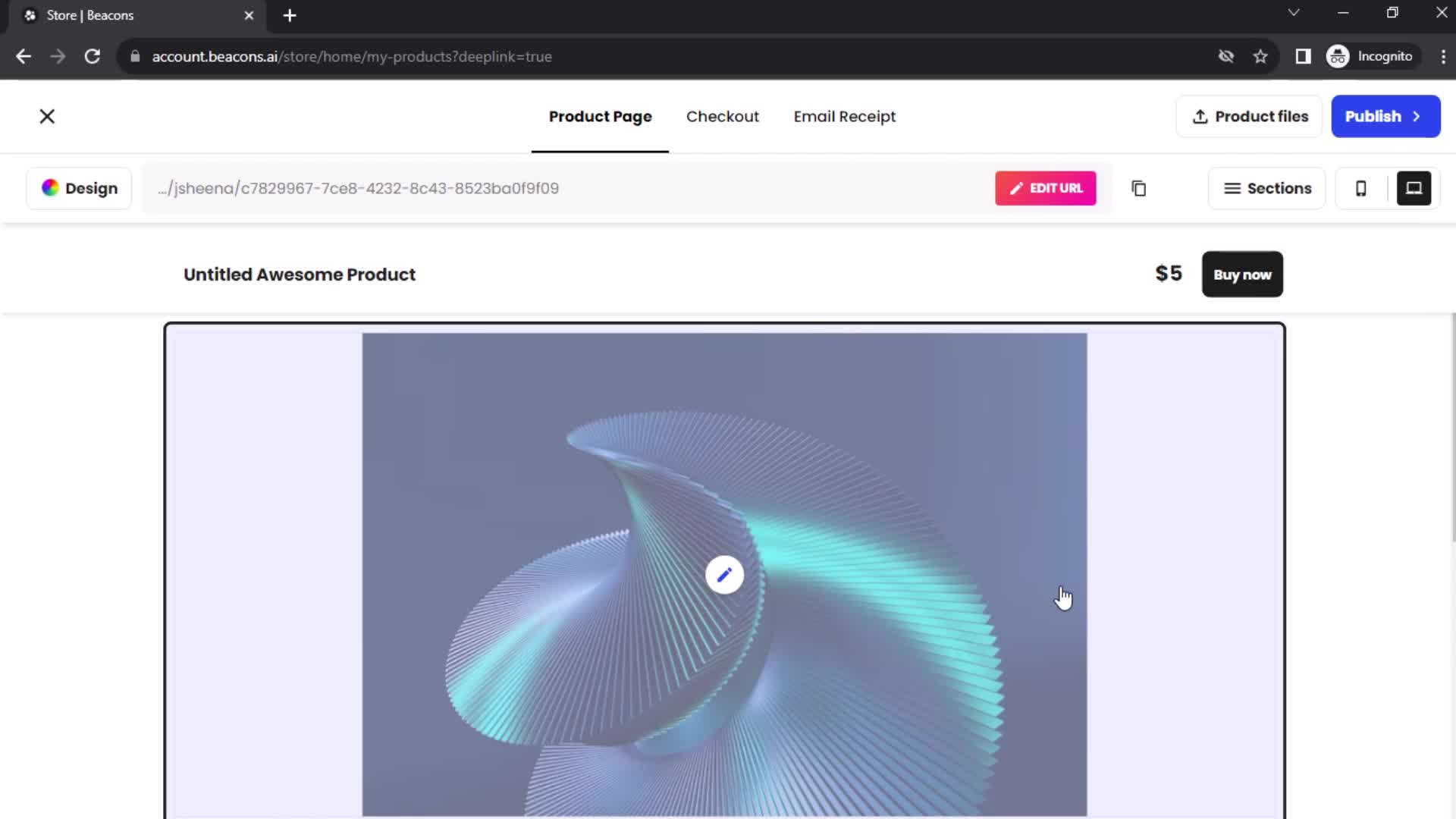Expand the Sections panel menu

click(1267, 188)
